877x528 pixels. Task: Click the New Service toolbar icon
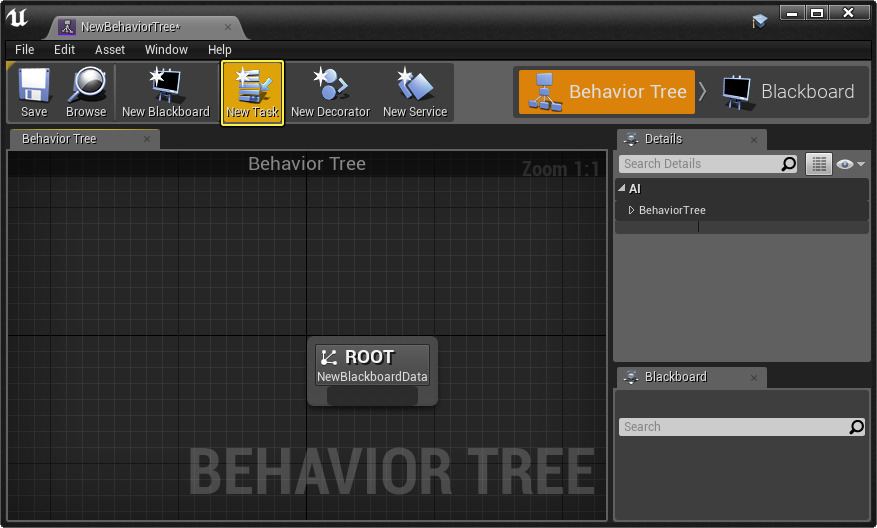414,93
